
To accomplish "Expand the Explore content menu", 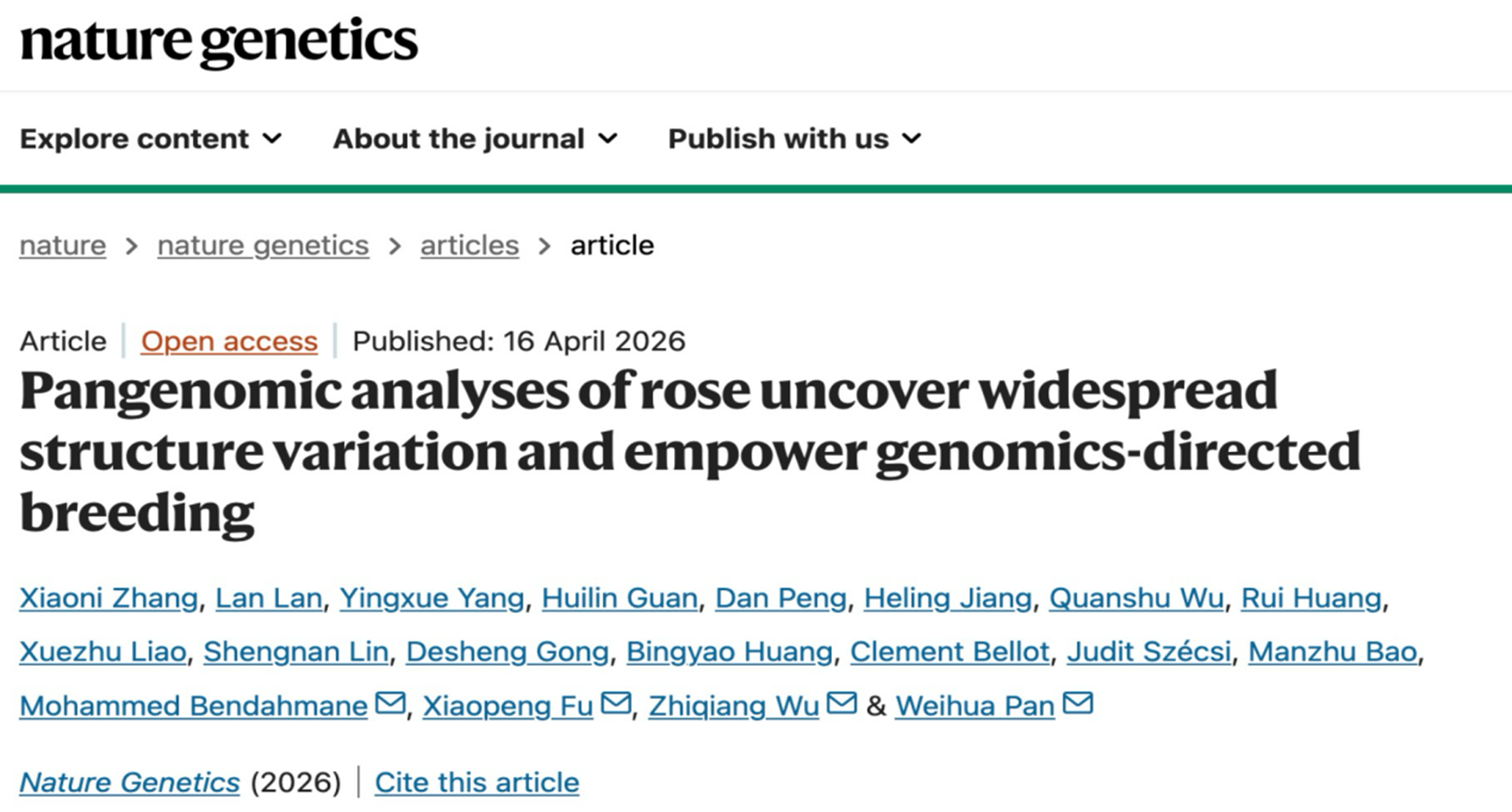I will click(151, 139).
